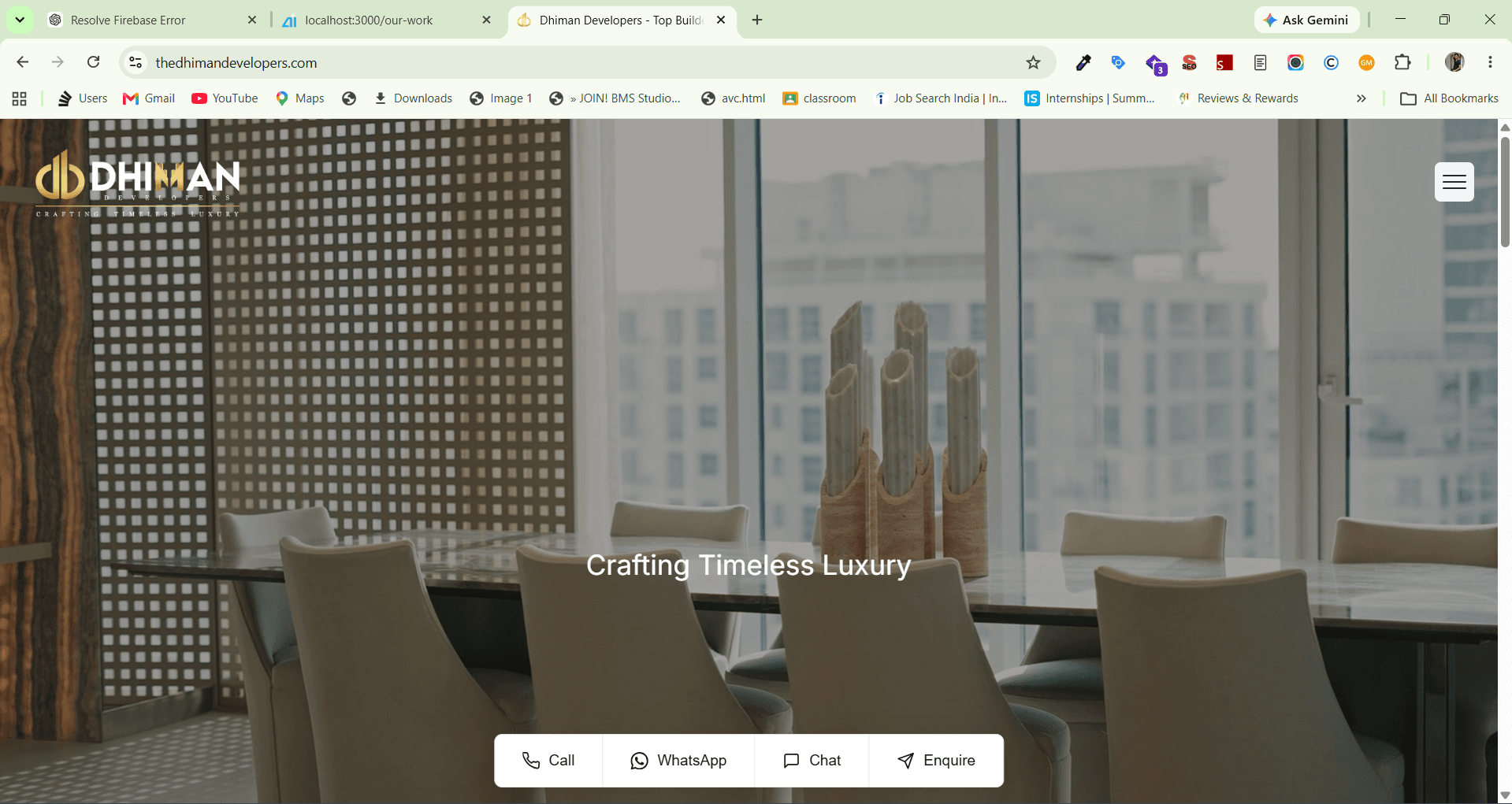Image resolution: width=1512 pixels, height=804 pixels.
Task: View site information icon in address bar
Action: [x=136, y=62]
